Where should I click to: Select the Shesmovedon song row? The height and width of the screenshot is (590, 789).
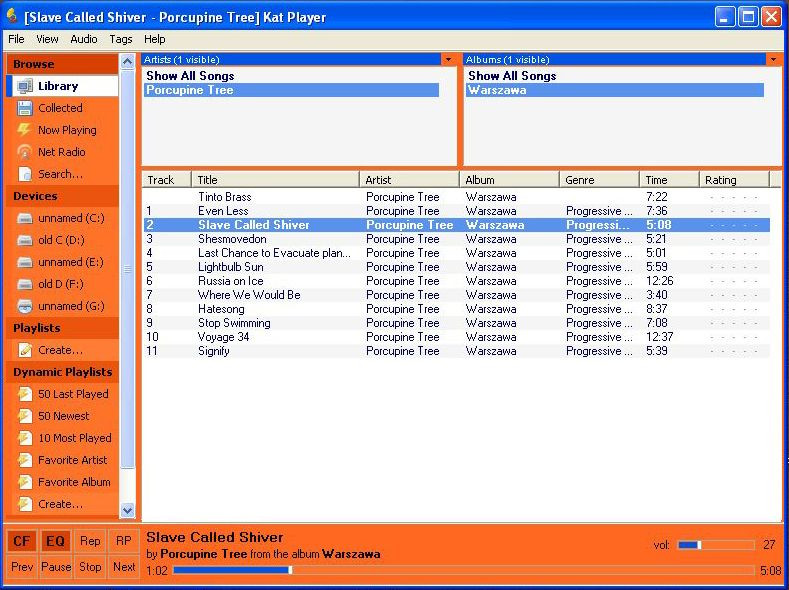click(456, 239)
